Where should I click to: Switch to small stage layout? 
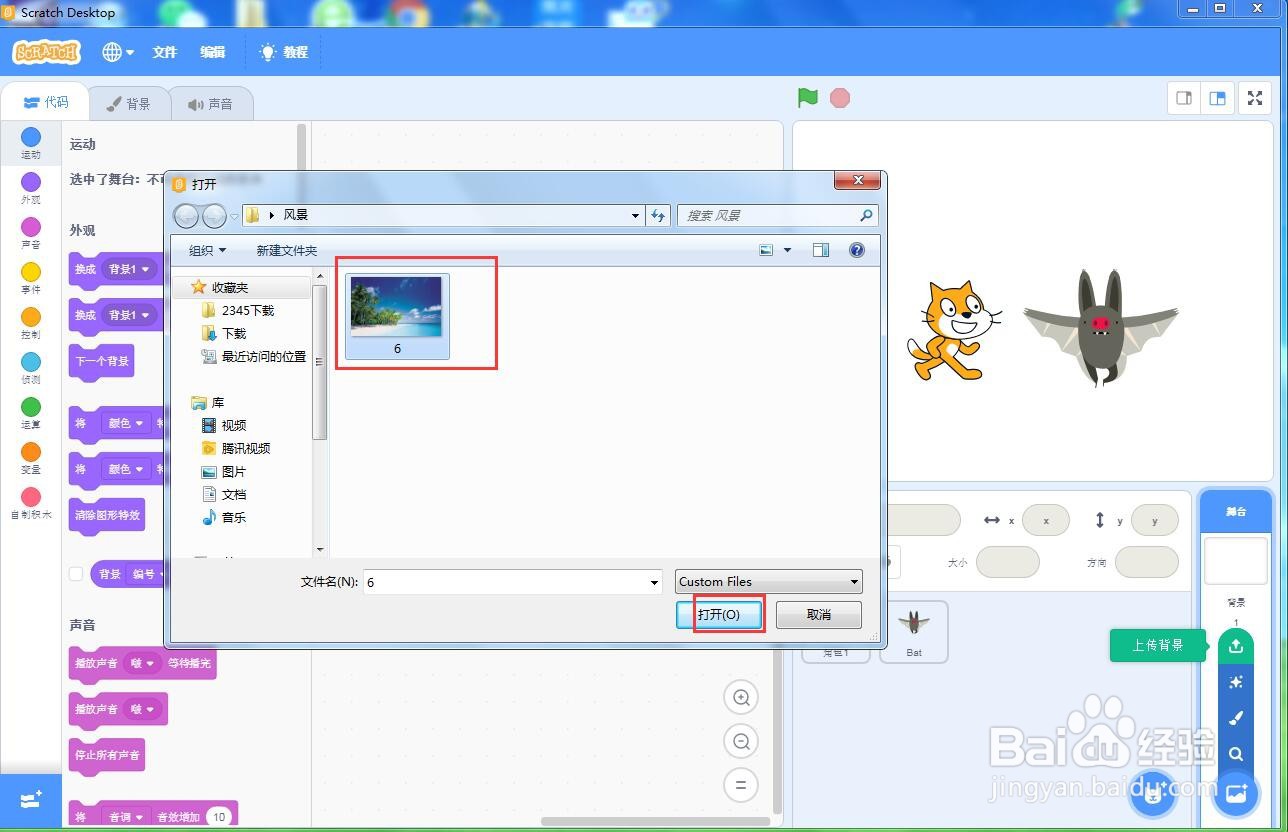tap(1184, 98)
